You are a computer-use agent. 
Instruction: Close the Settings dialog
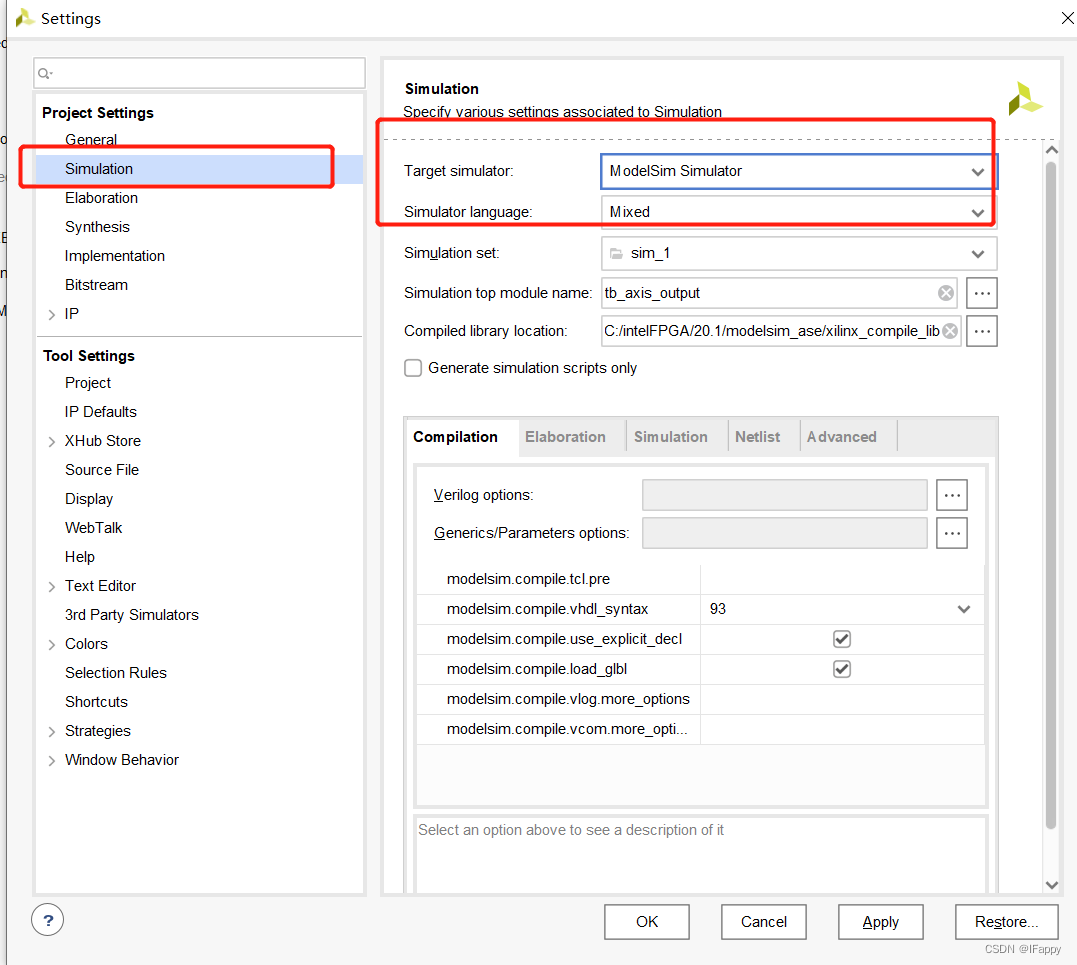coord(1067,18)
